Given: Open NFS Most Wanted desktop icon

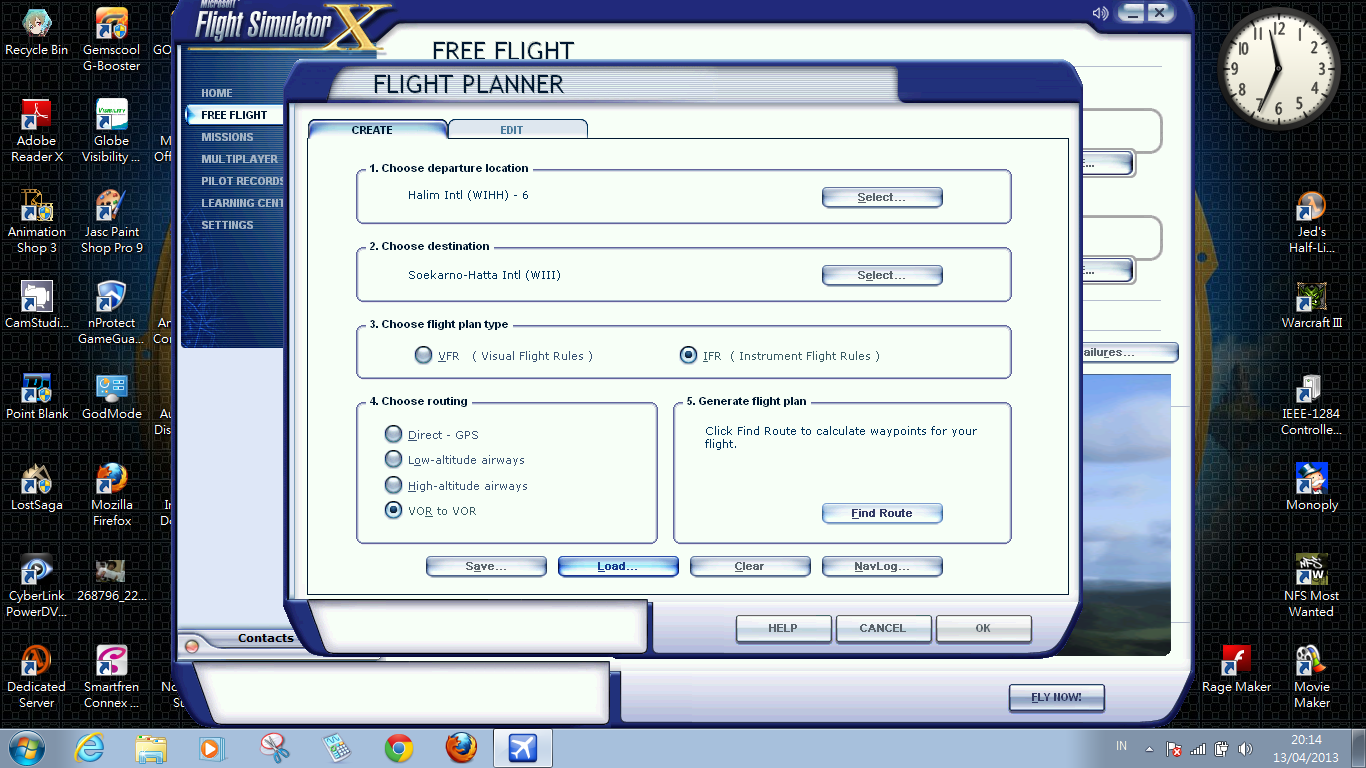Looking at the screenshot, I should coord(1311,586).
